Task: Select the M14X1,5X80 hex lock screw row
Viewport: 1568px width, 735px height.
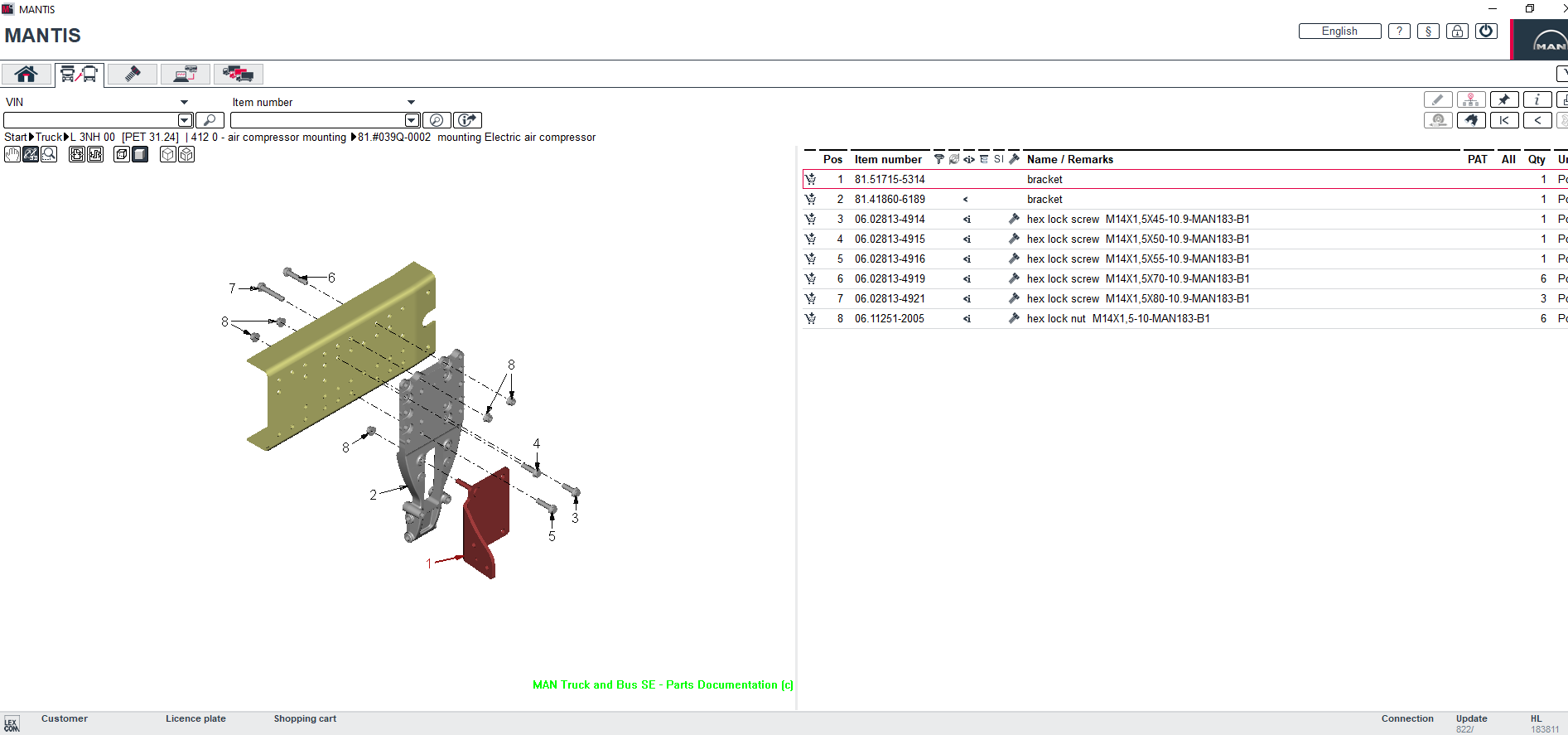Action: pos(1184,298)
